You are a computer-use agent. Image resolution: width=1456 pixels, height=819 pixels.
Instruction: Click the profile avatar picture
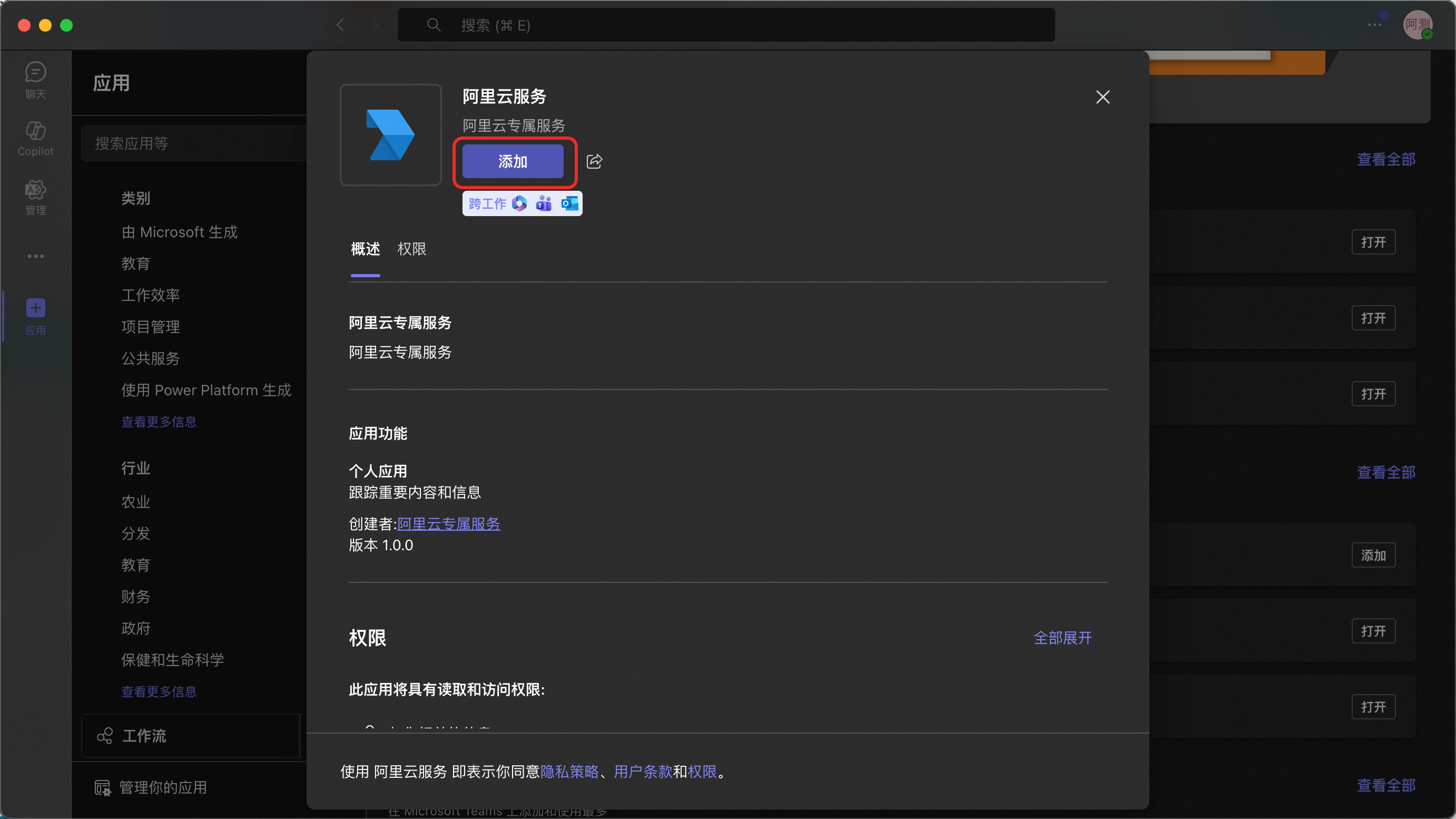1416,25
